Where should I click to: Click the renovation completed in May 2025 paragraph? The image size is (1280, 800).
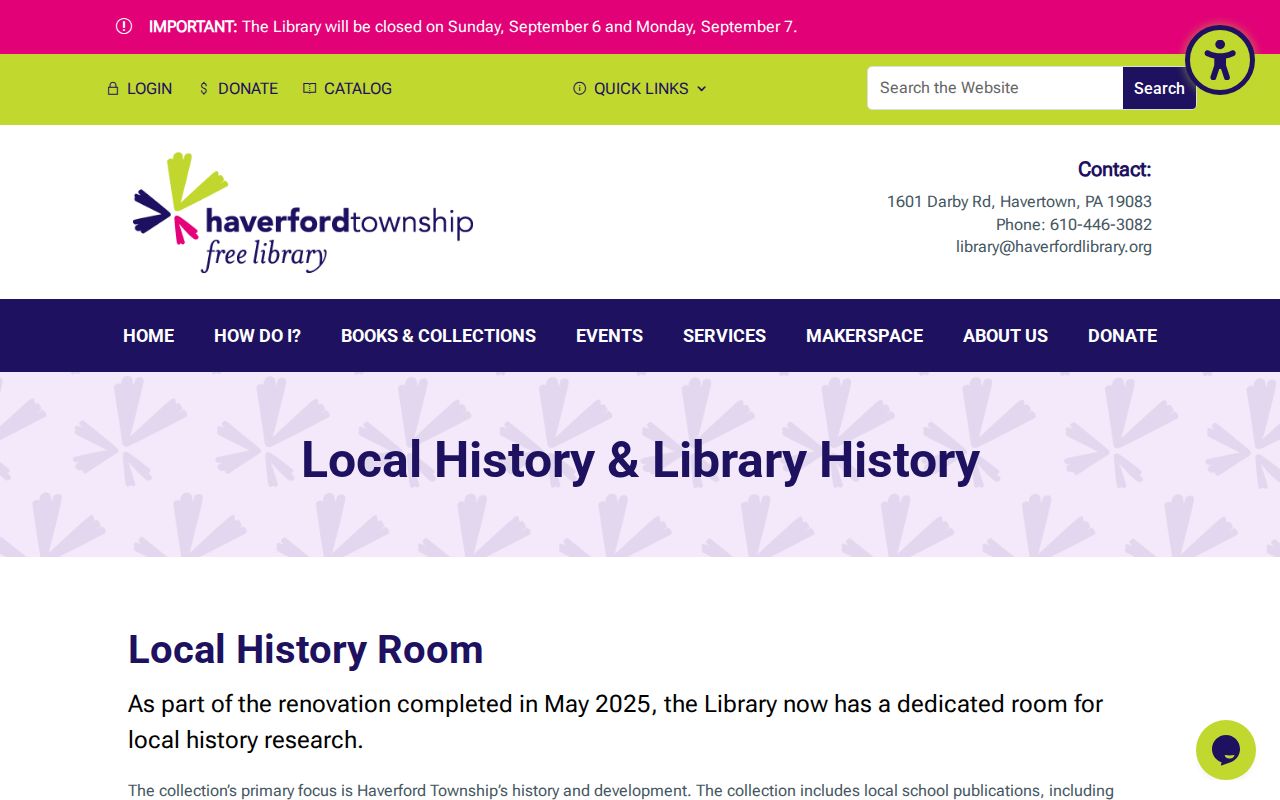coord(616,722)
